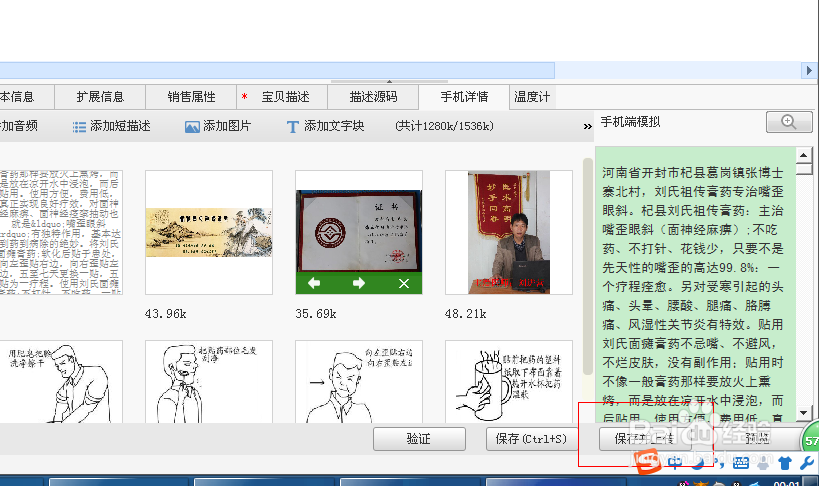The width and height of the screenshot is (819, 486).
Task: Click the Add Image picture icon
Action: (192, 127)
